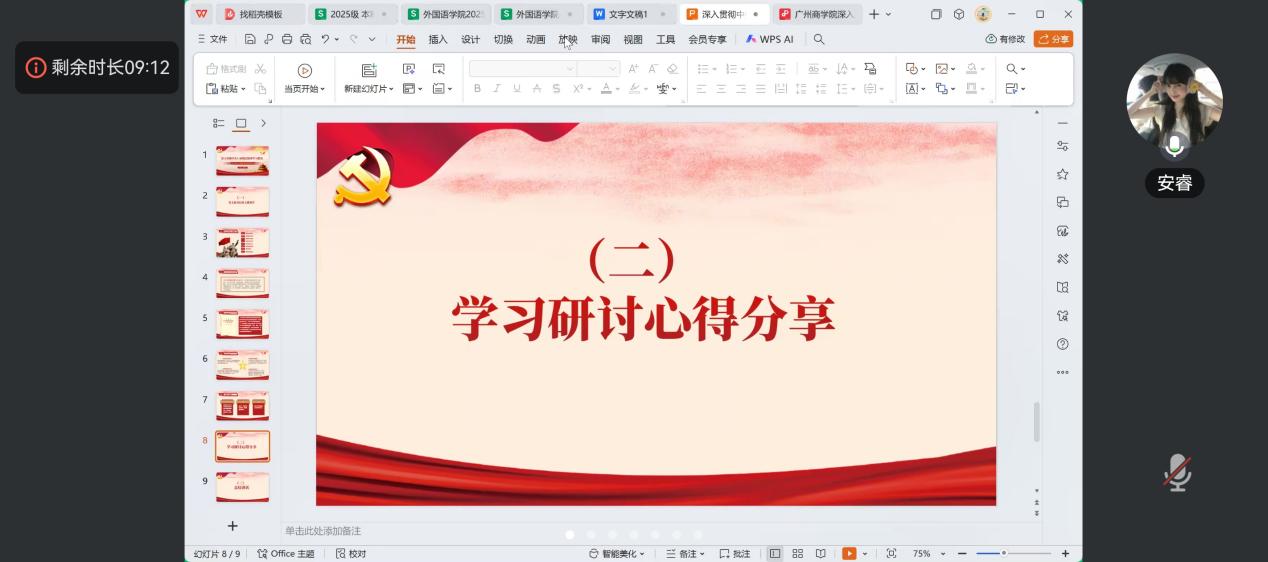1268x562 pixels.
Task: Select slide 3 thumbnail in the panel
Action: 242,242
